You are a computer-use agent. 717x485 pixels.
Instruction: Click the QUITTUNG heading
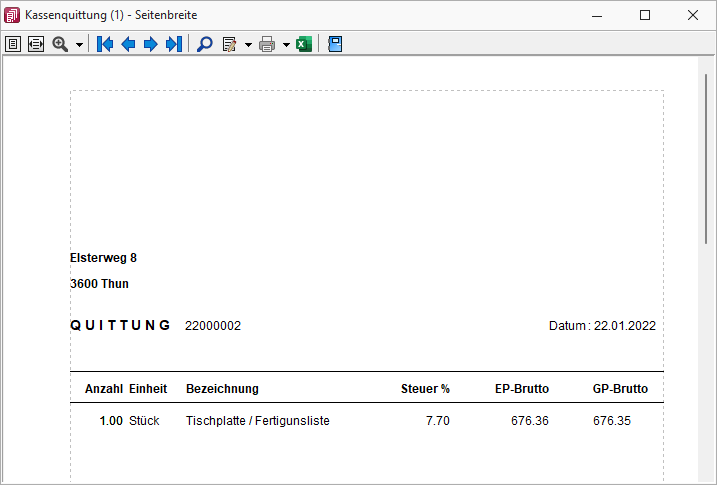pos(120,325)
